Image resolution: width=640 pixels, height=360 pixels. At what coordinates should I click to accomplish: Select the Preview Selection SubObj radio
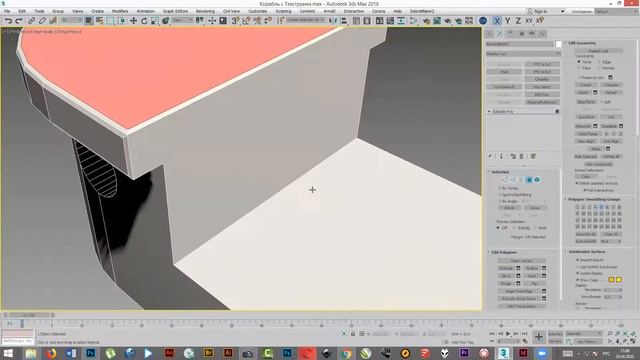coord(515,228)
